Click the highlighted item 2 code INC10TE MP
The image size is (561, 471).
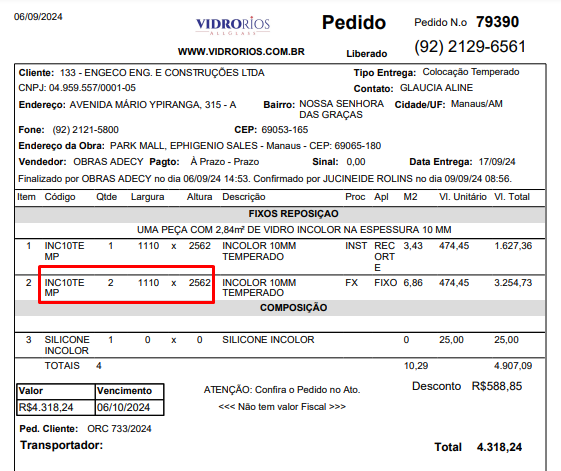[x=64, y=288]
